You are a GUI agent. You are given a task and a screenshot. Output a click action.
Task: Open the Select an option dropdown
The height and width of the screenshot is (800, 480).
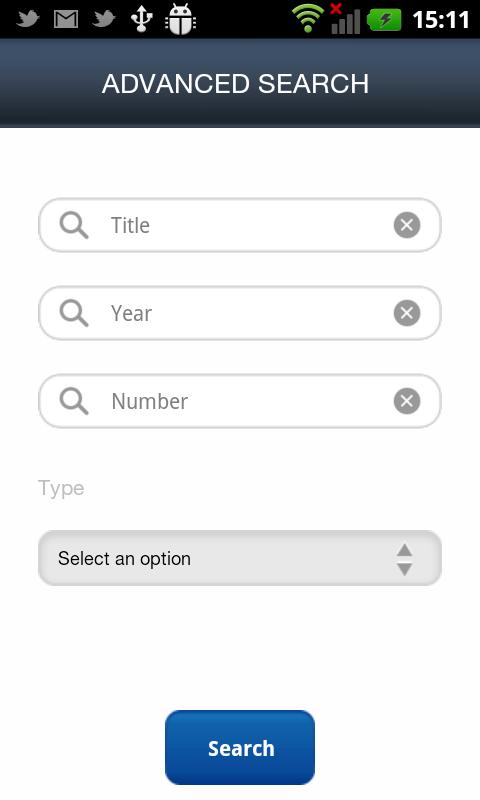tap(240, 558)
